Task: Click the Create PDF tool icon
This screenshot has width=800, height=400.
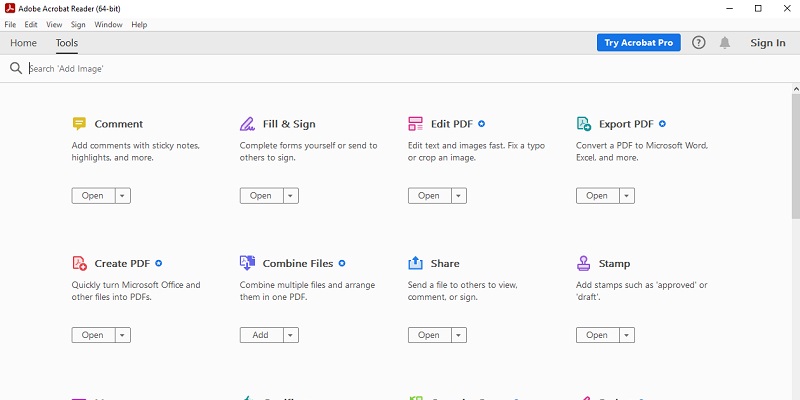Action: pos(79,263)
